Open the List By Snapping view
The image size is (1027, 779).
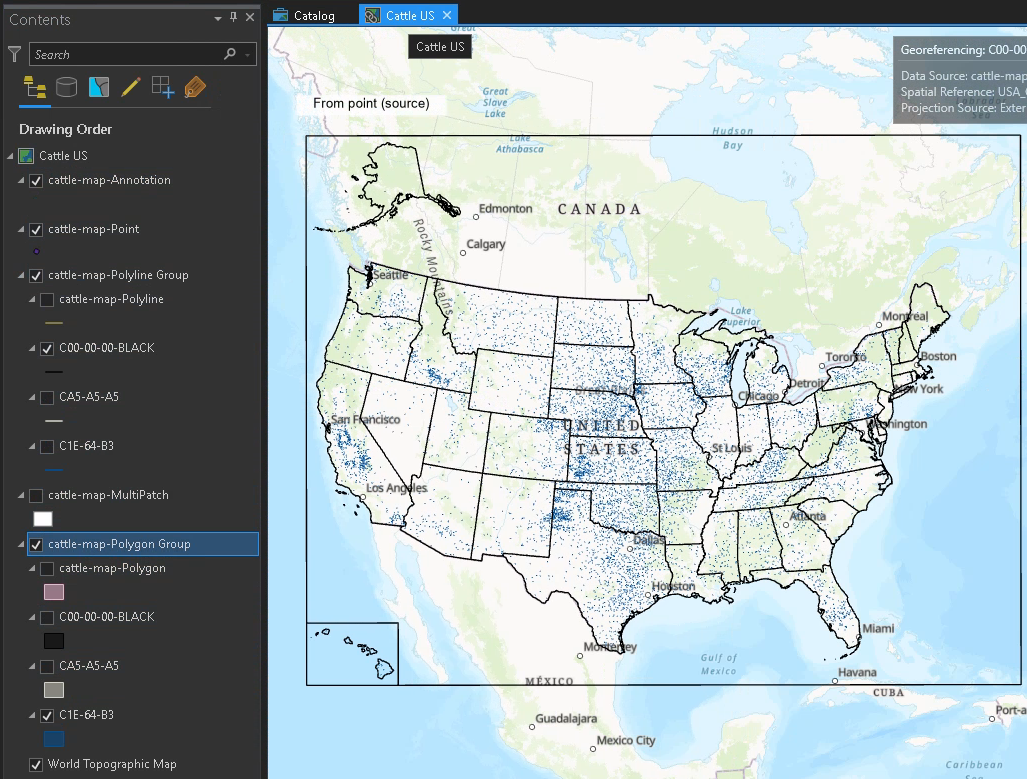click(162, 87)
